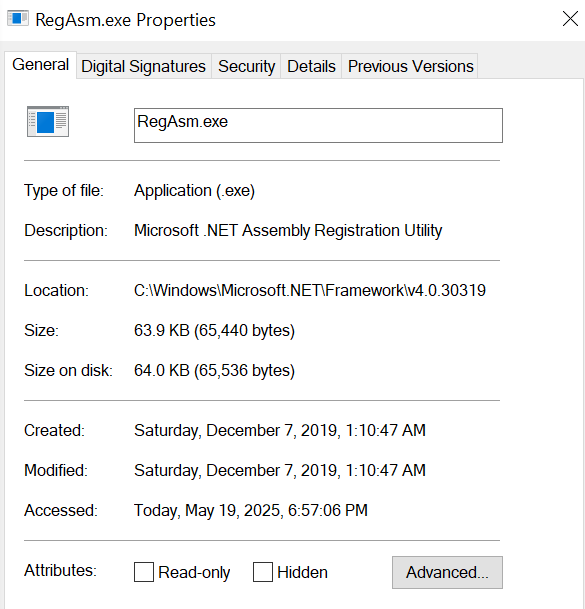Click the Created date value

pyautogui.click(x=280, y=430)
